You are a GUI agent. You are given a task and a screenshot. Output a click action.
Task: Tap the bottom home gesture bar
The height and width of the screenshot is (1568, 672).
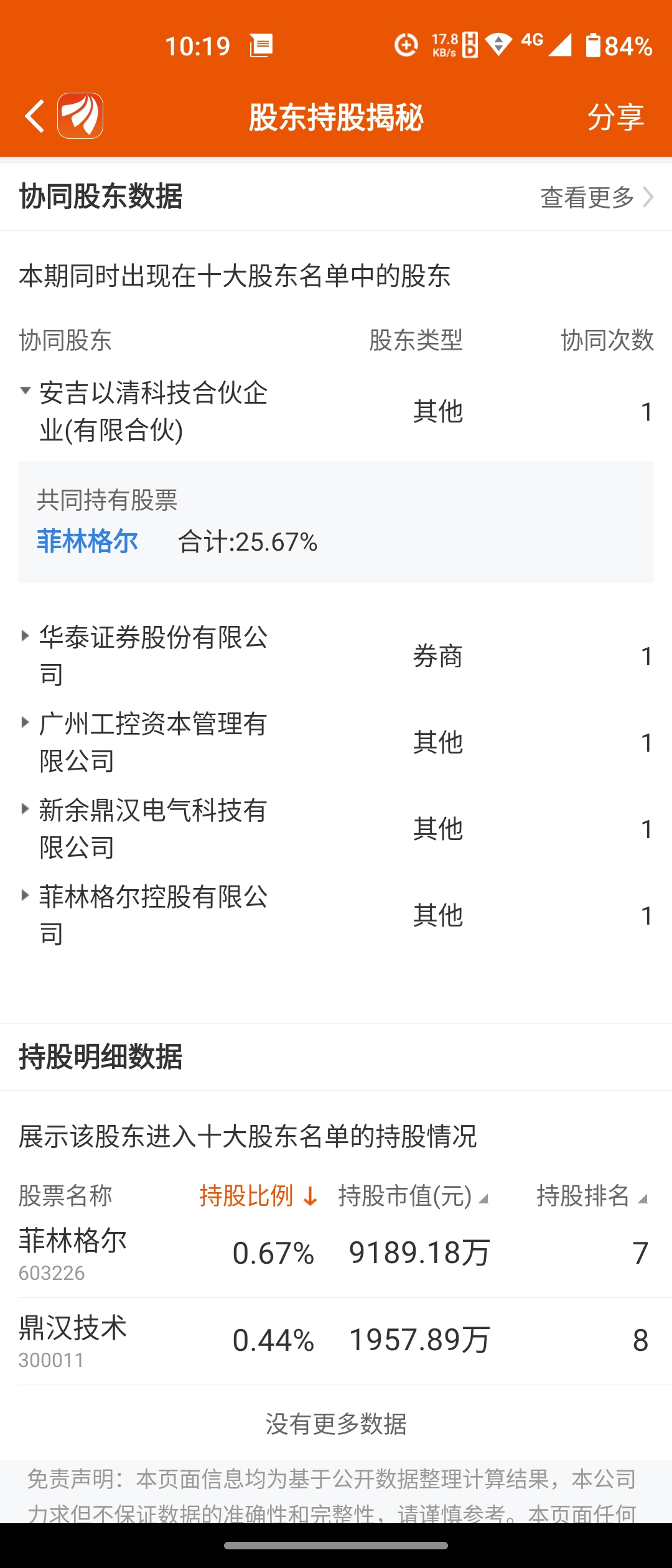tap(336, 1546)
